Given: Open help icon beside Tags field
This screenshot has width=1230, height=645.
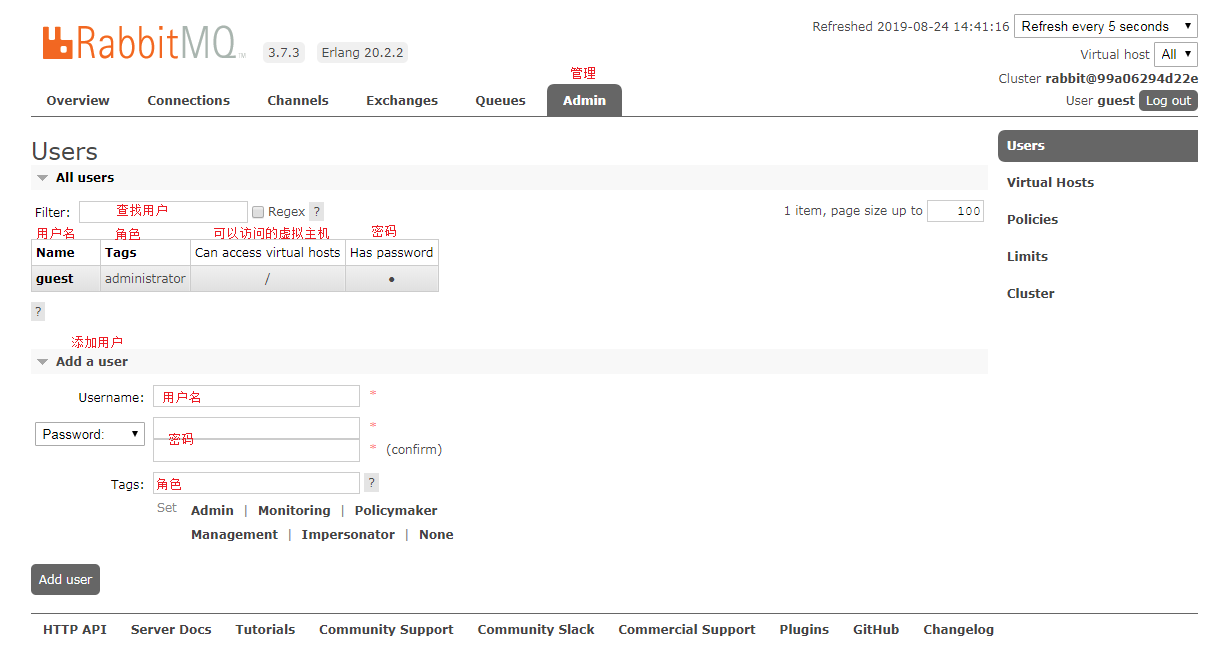Looking at the screenshot, I should (371, 483).
